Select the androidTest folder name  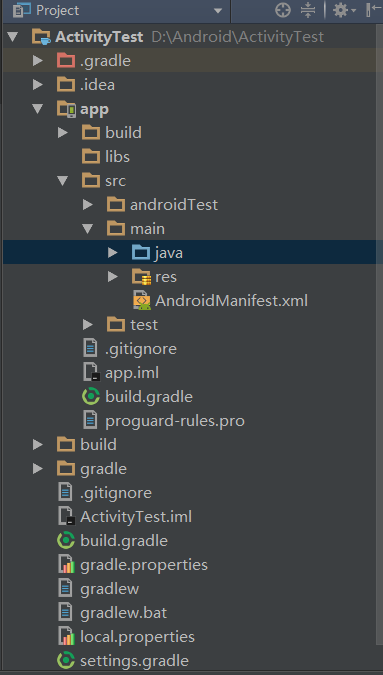point(174,205)
